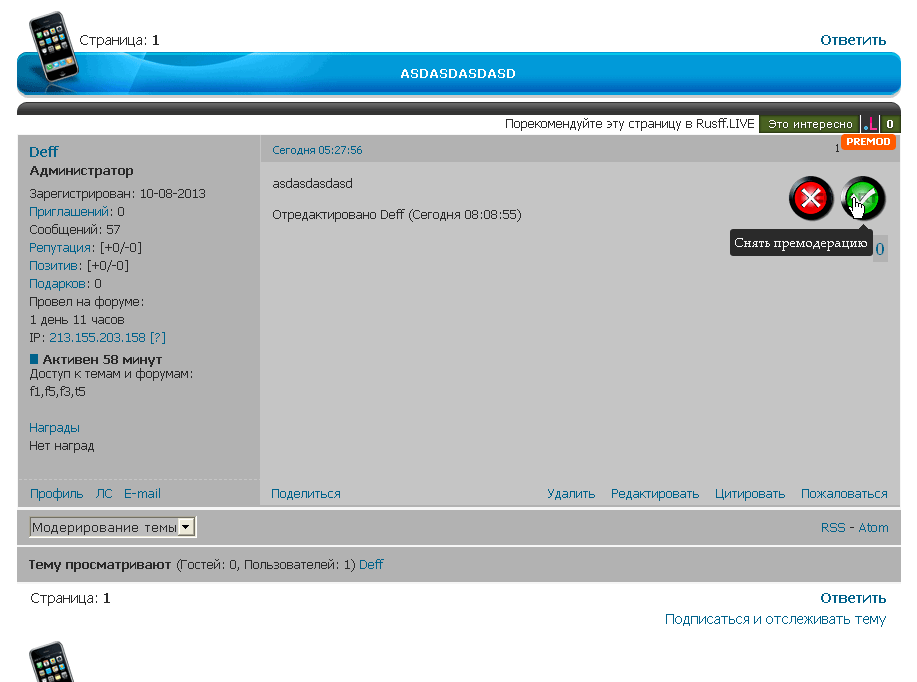Click the top "Ответить" link

pos(853,40)
